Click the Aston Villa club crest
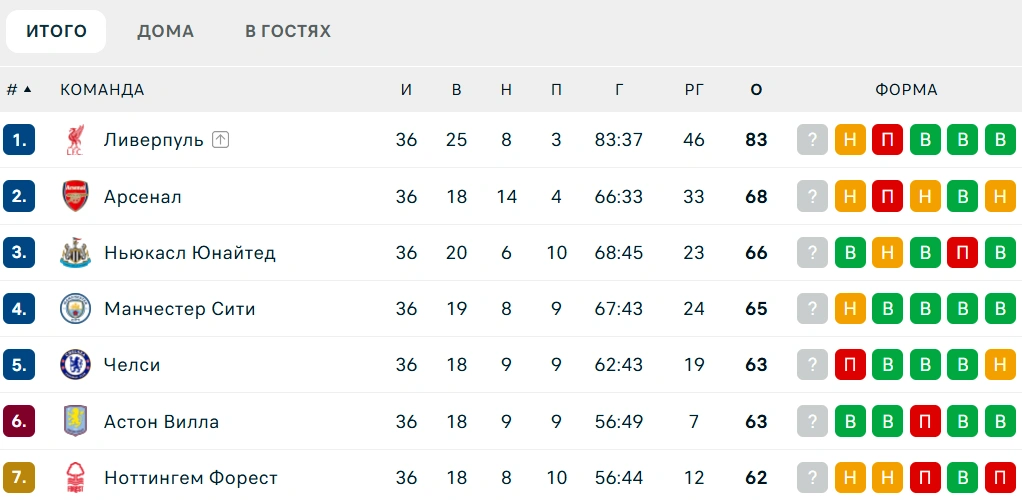Screen dimensions: 1022x500 click(75, 421)
